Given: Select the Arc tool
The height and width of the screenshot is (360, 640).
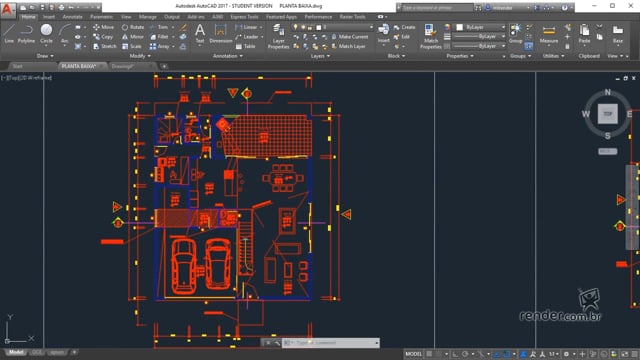Looking at the screenshot, I should tap(64, 33).
